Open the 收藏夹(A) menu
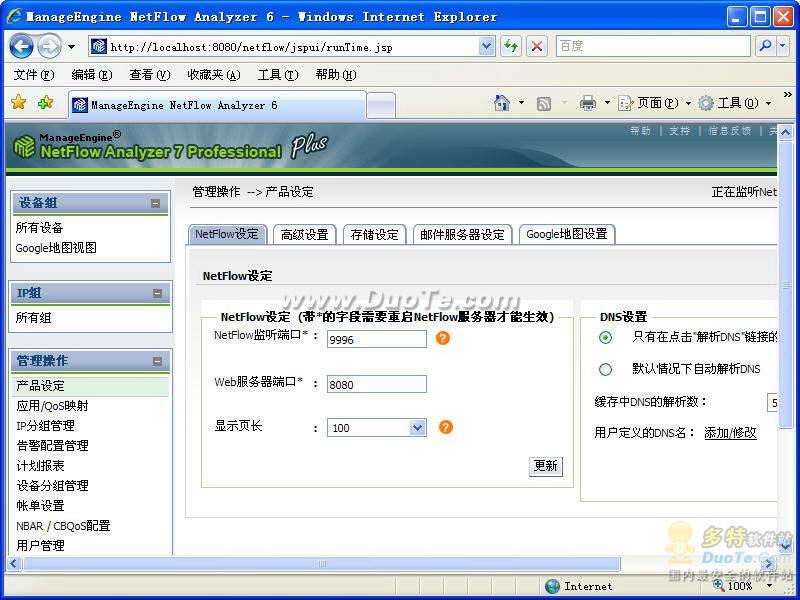Viewport: 800px width, 600px height. pyautogui.click(x=214, y=75)
